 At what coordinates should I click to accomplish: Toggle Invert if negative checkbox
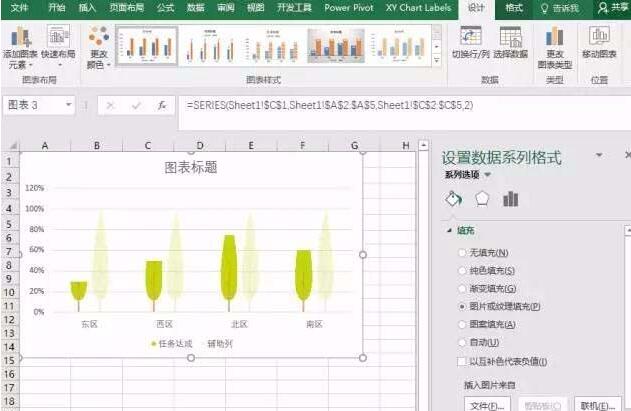coord(462,361)
